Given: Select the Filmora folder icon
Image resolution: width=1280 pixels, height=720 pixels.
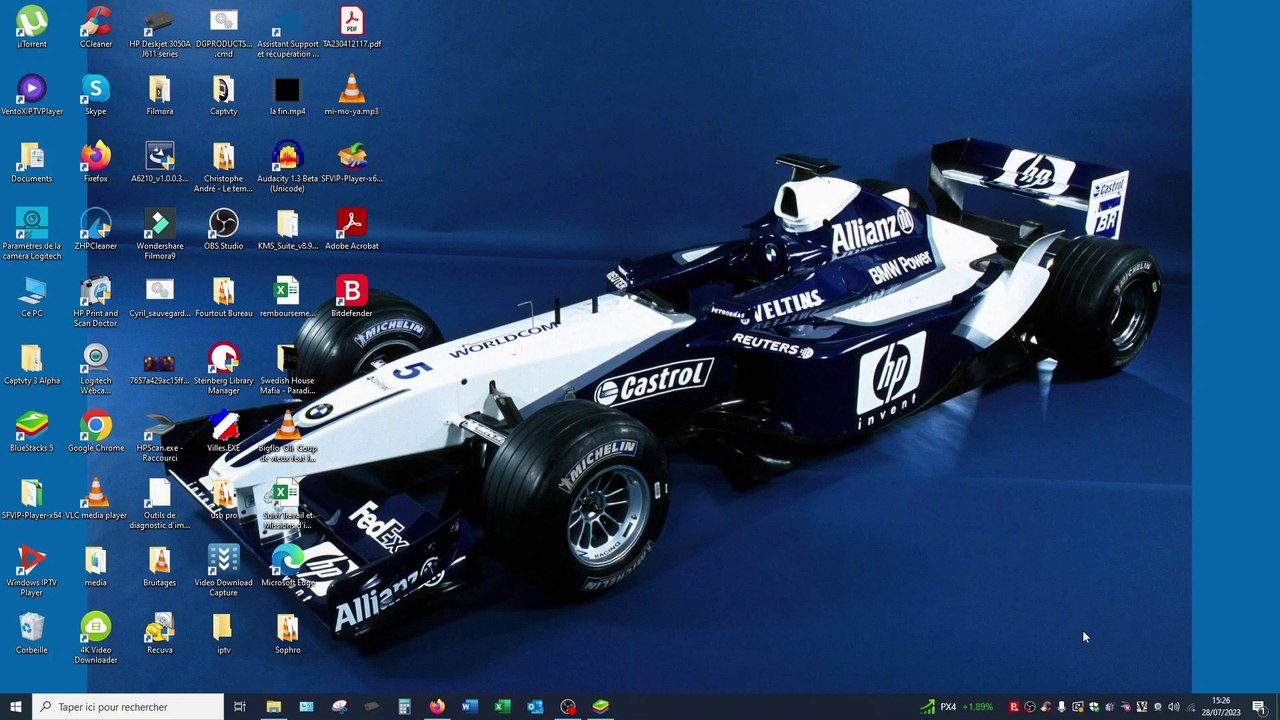Looking at the screenshot, I should pyautogui.click(x=160, y=95).
